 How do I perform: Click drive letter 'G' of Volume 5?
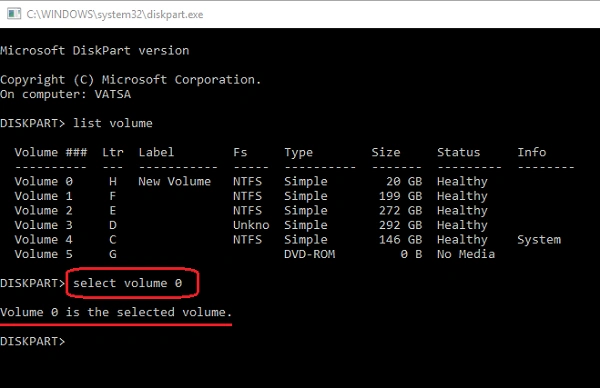tap(112, 254)
